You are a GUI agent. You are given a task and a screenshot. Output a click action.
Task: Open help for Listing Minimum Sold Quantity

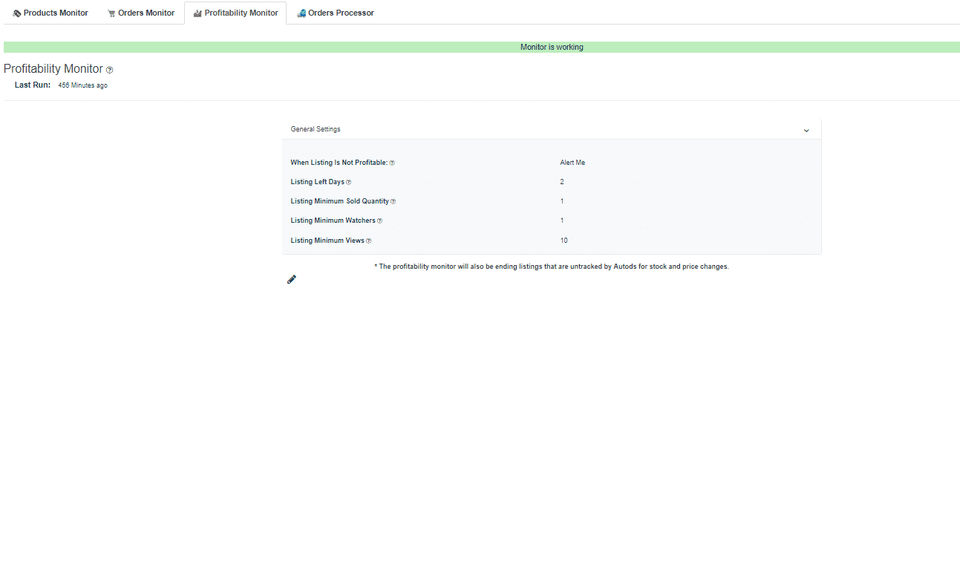tap(393, 201)
